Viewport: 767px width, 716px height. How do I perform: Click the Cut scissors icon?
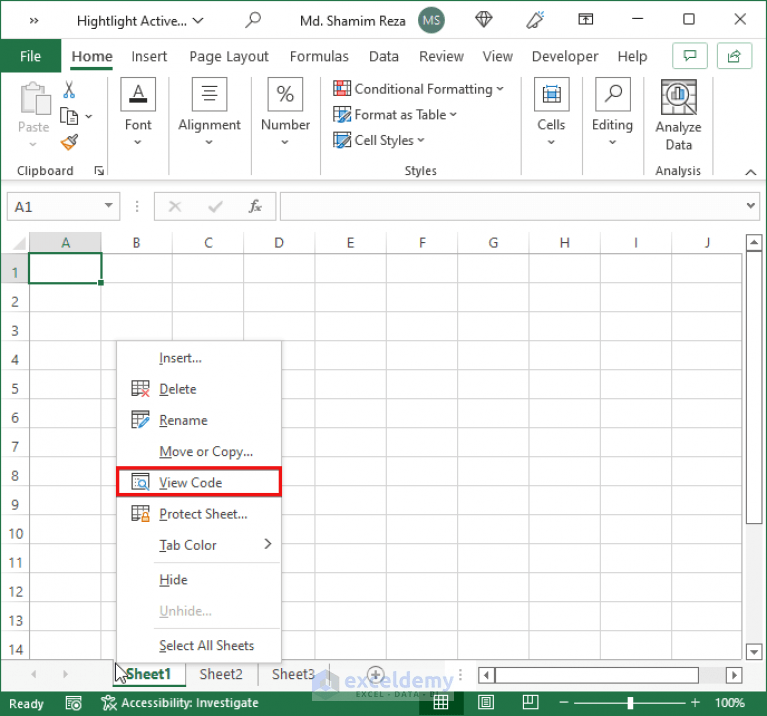[x=69, y=90]
